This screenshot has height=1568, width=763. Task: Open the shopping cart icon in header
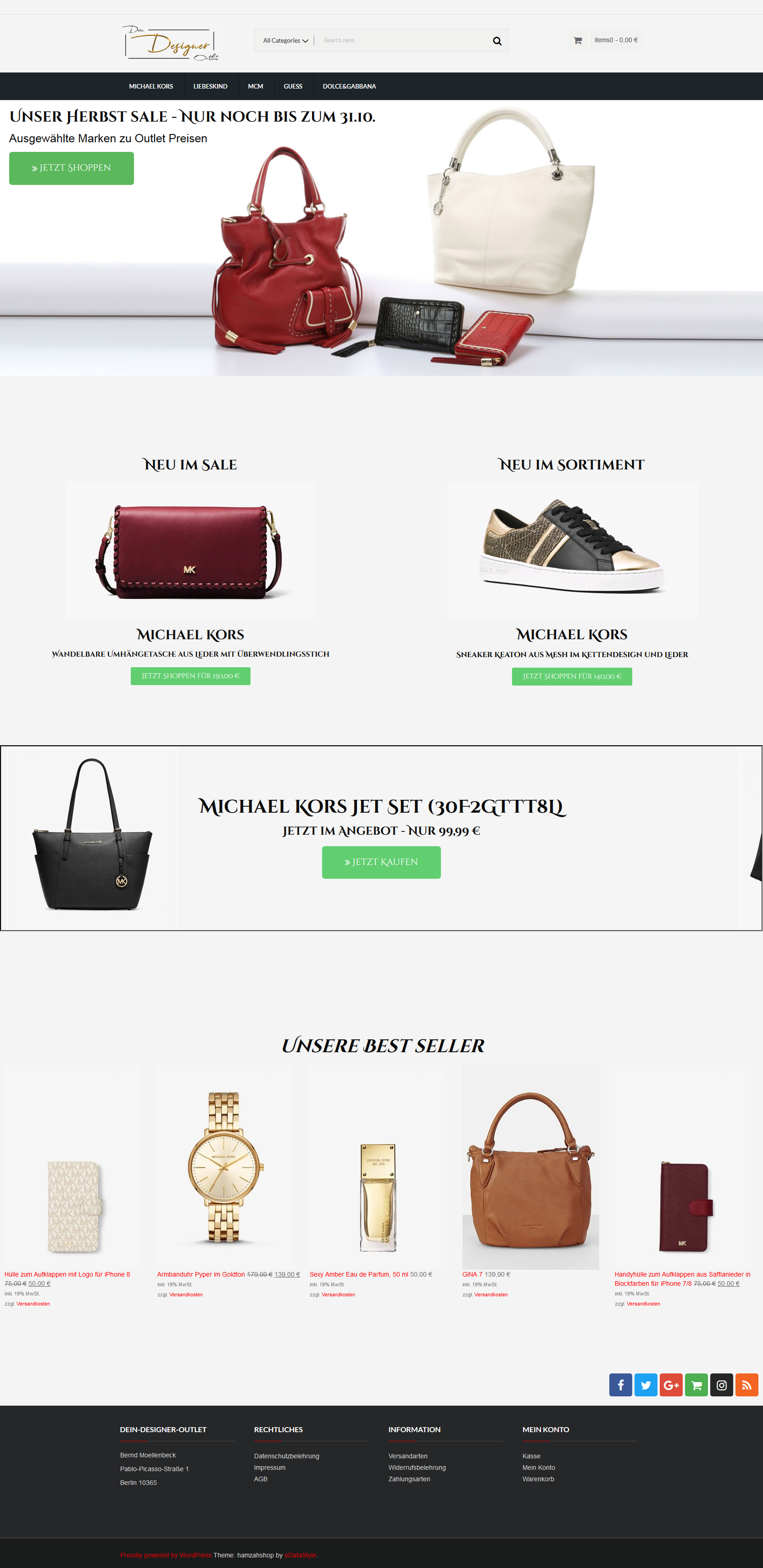(578, 40)
